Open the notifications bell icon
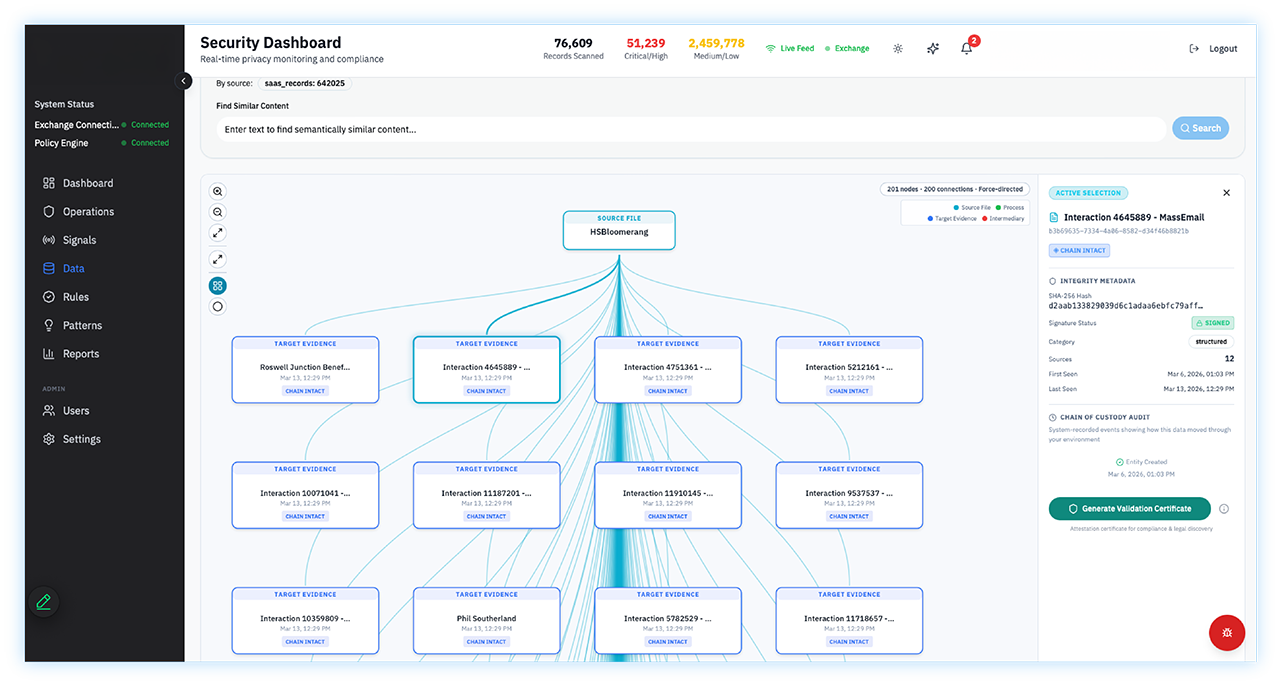Image resolution: width=1280 pixels, height=686 pixels. tap(966, 48)
